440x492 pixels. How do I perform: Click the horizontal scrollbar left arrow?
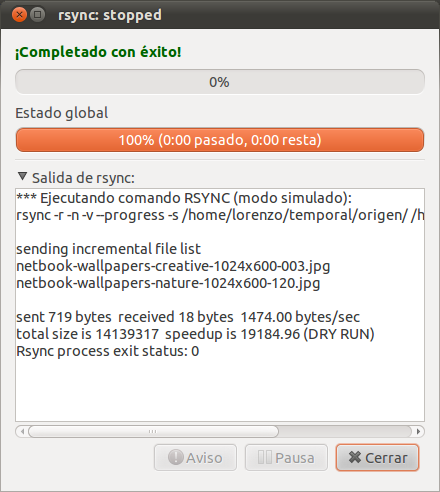click(22, 432)
